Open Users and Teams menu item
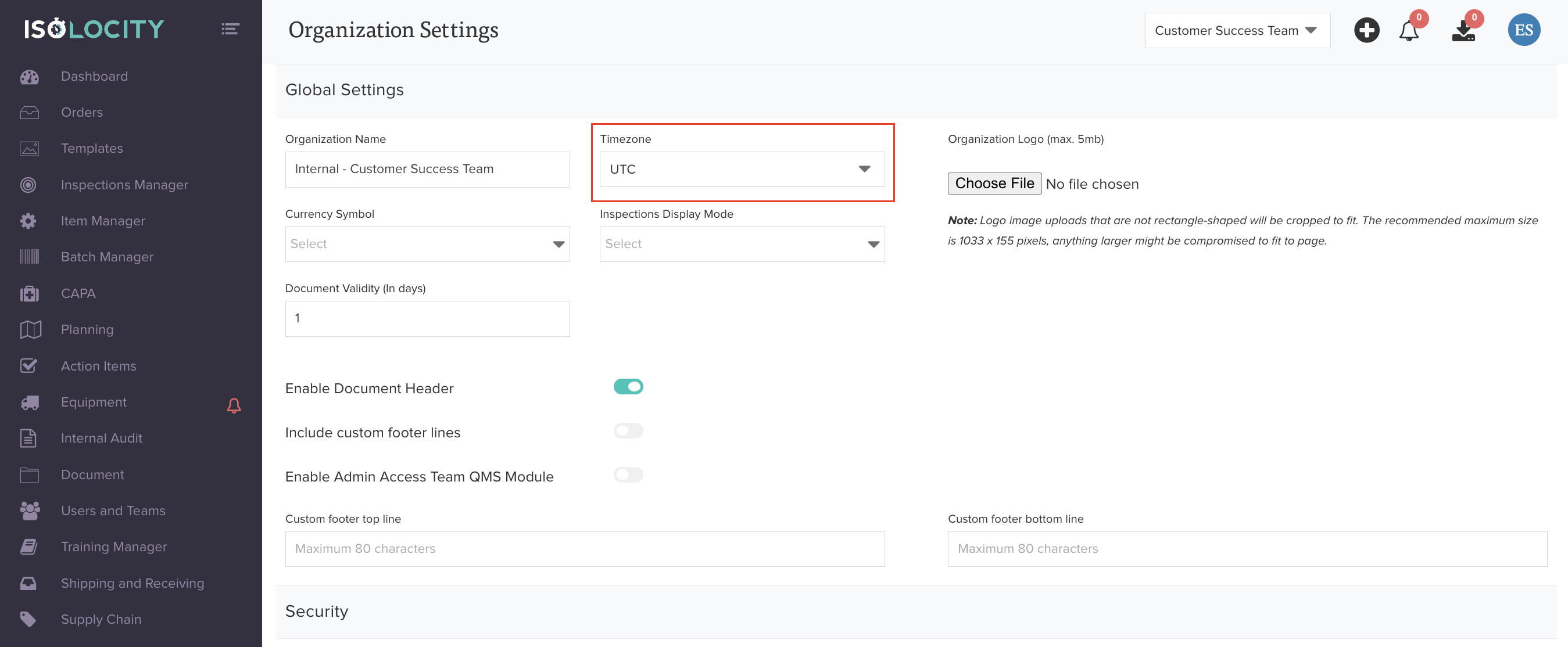Viewport: 1568px width, 647px height. 113,511
